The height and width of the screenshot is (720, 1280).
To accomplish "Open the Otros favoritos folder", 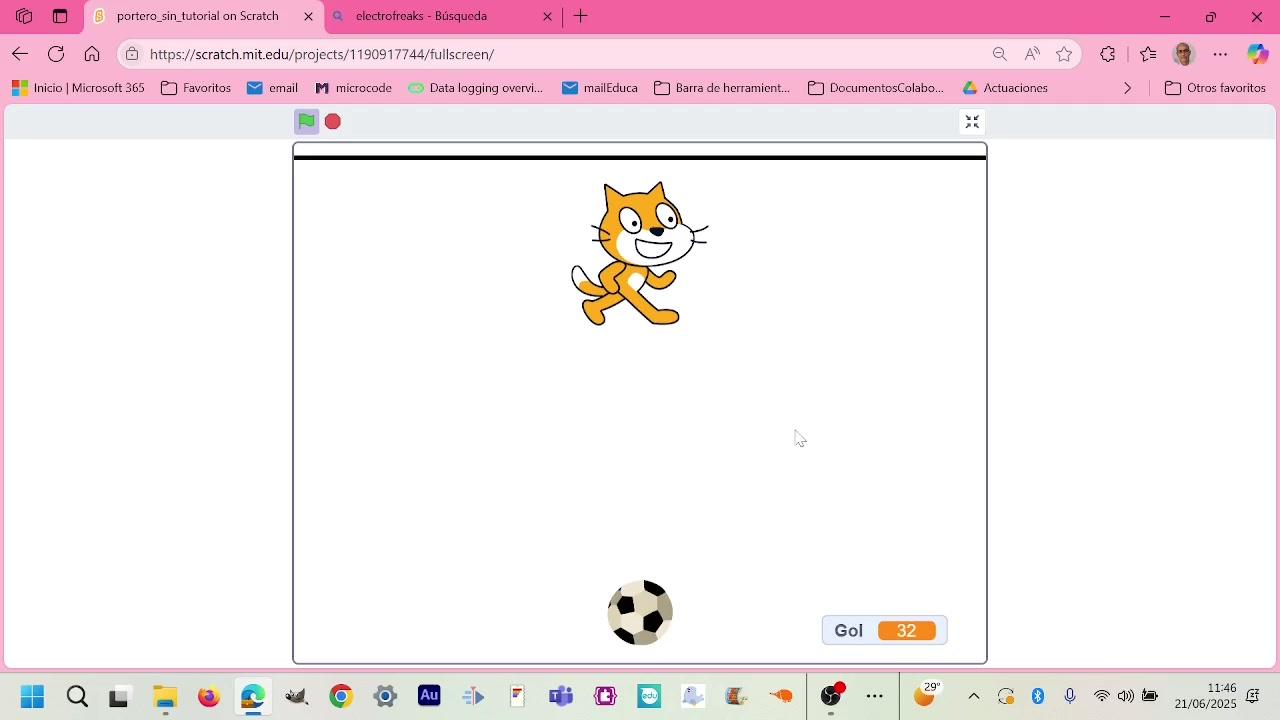I will click(x=1216, y=88).
